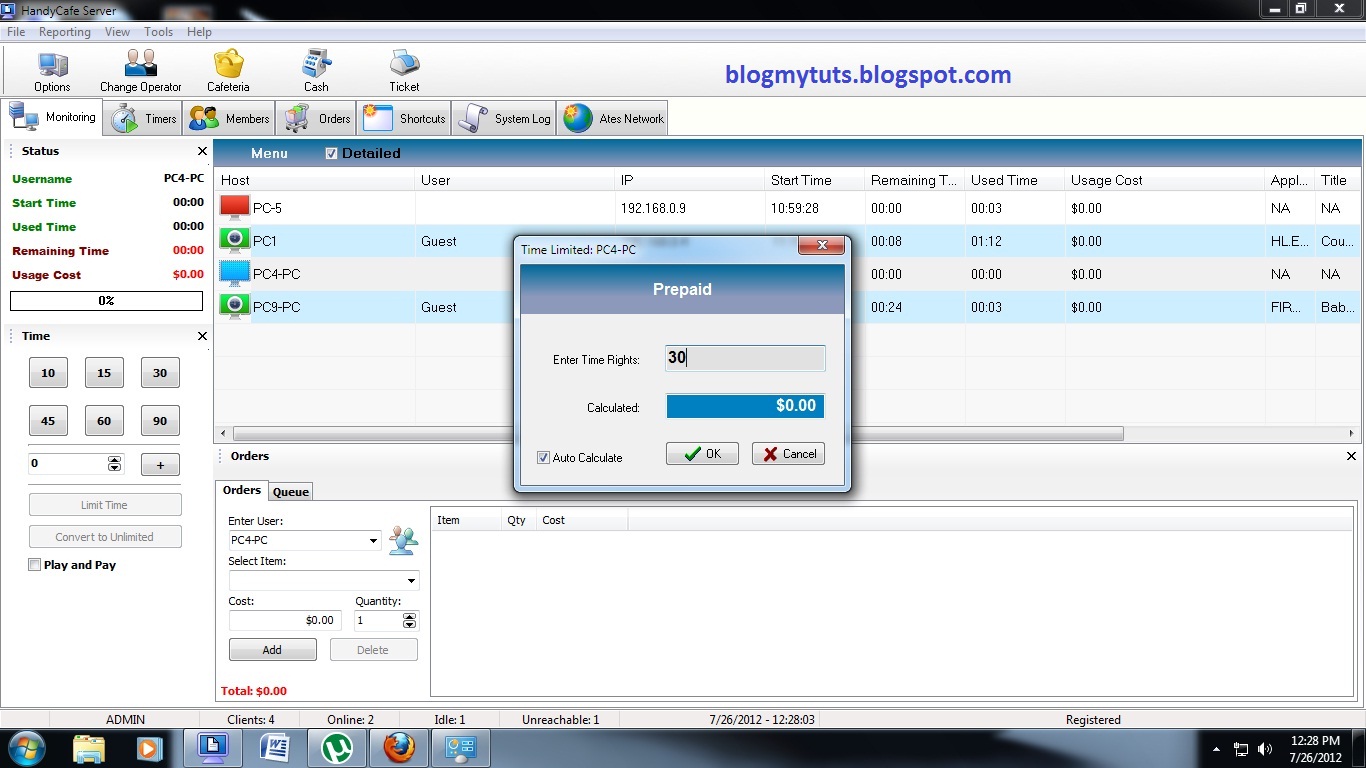Open the View menu

coord(117,32)
